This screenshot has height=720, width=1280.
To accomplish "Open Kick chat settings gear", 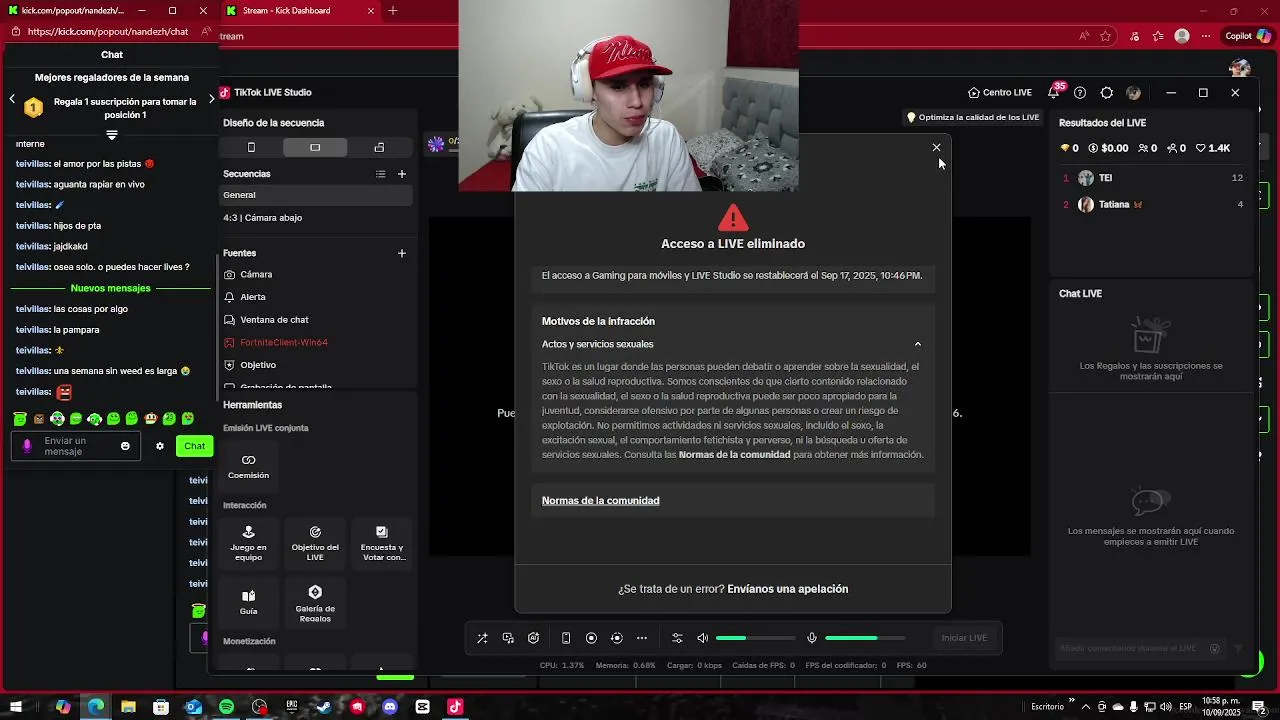I will [x=159, y=446].
